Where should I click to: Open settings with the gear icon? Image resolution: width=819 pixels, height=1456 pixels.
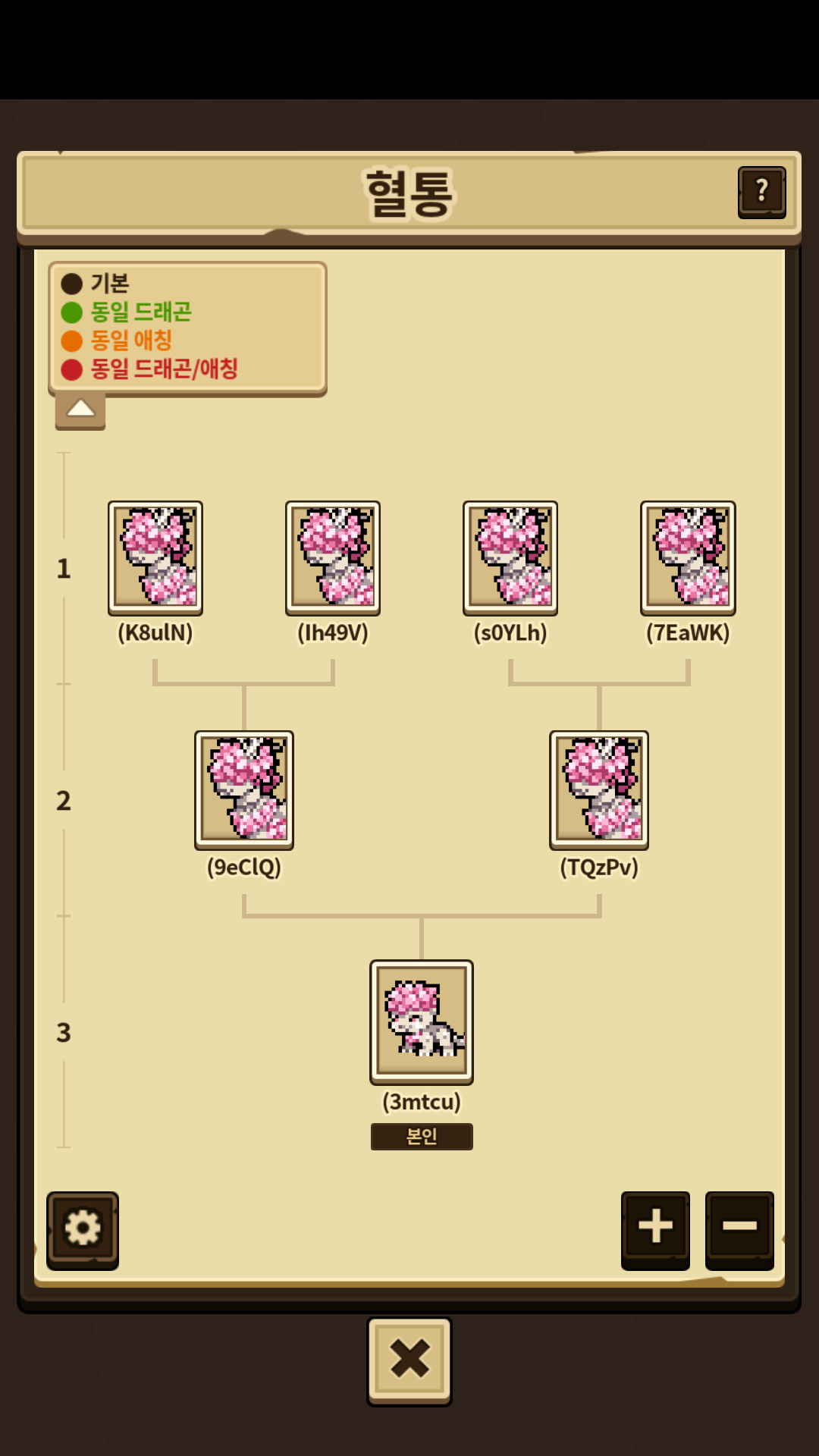pos(83,1230)
